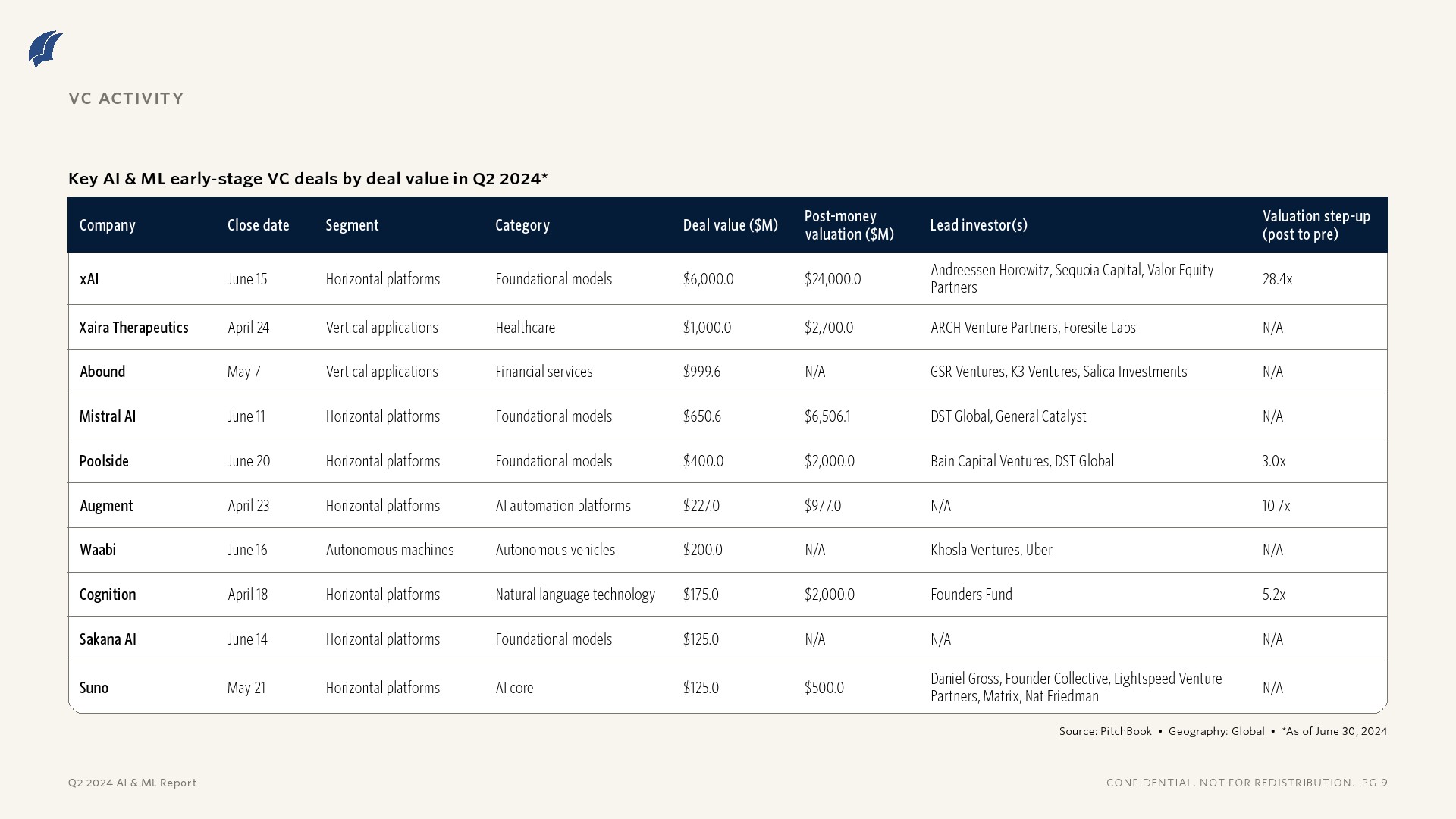Select the Mistral AI company name
This screenshot has width=1456, height=819.
108,416
